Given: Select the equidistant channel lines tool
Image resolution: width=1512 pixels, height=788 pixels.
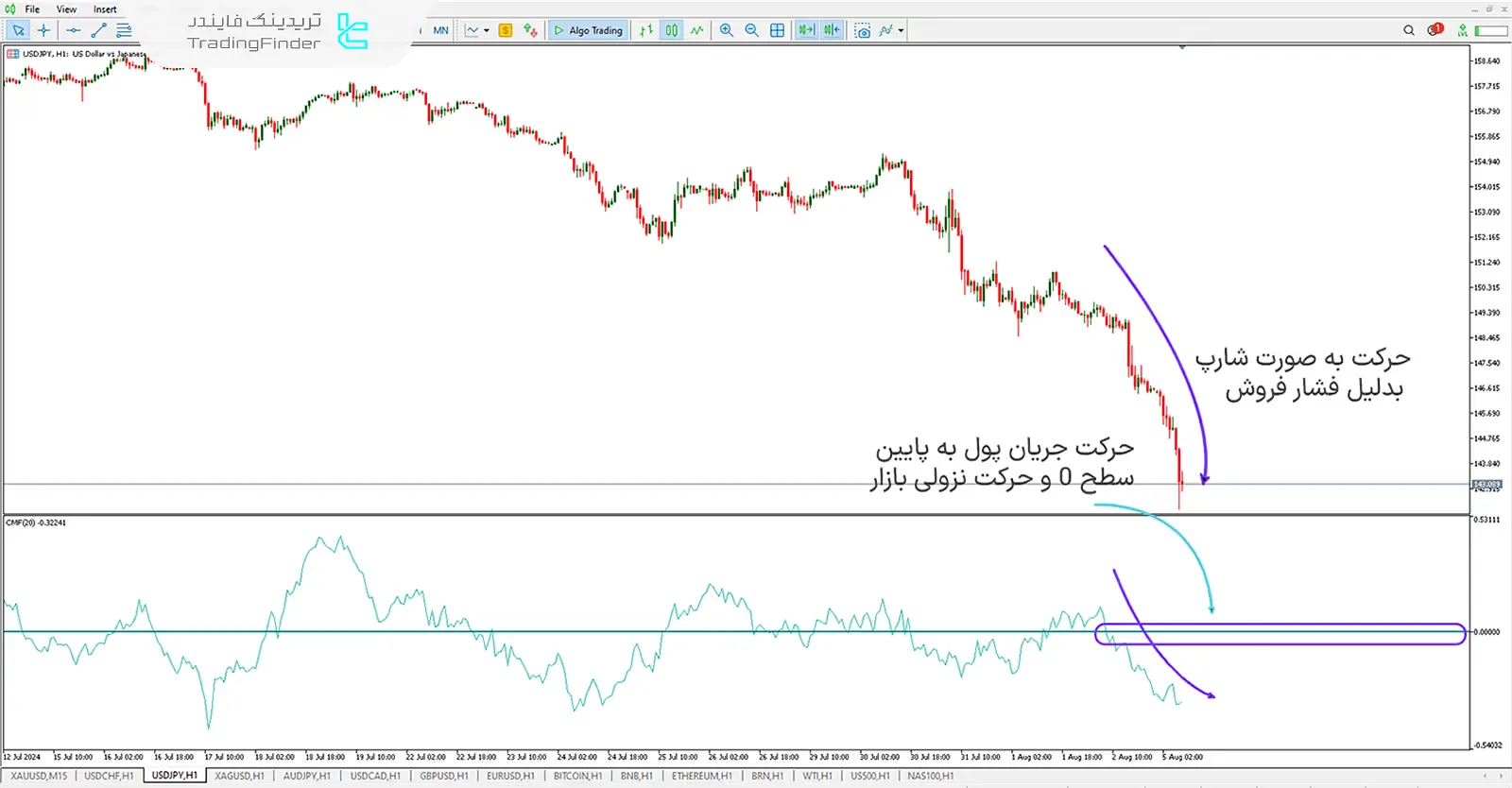Looking at the screenshot, I should coord(124,30).
